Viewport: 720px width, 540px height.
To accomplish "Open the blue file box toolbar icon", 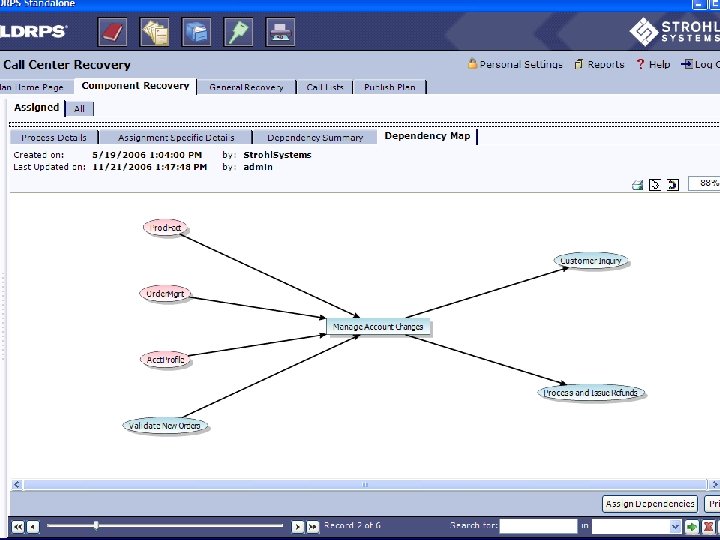I will coord(196,32).
